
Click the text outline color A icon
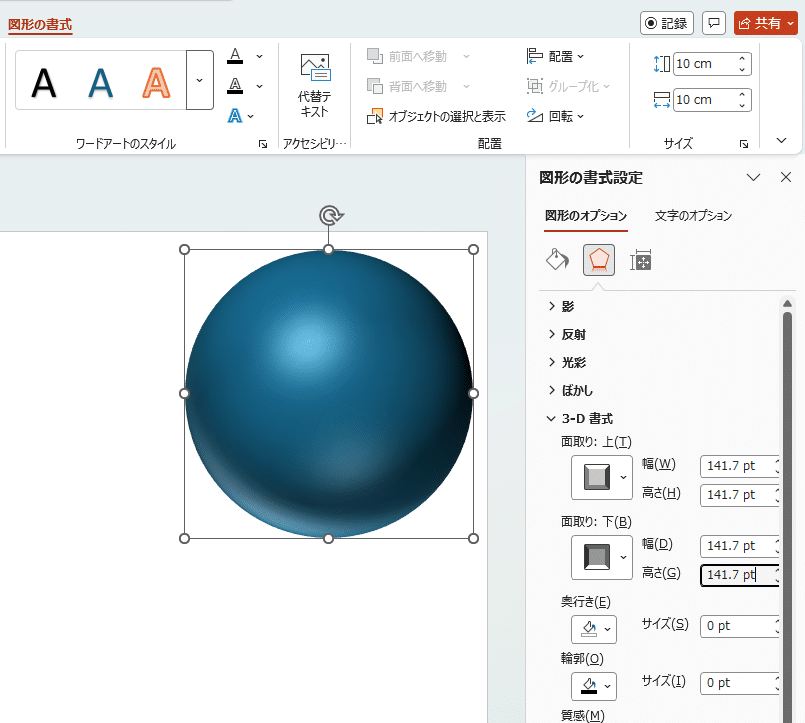(x=235, y=86)
